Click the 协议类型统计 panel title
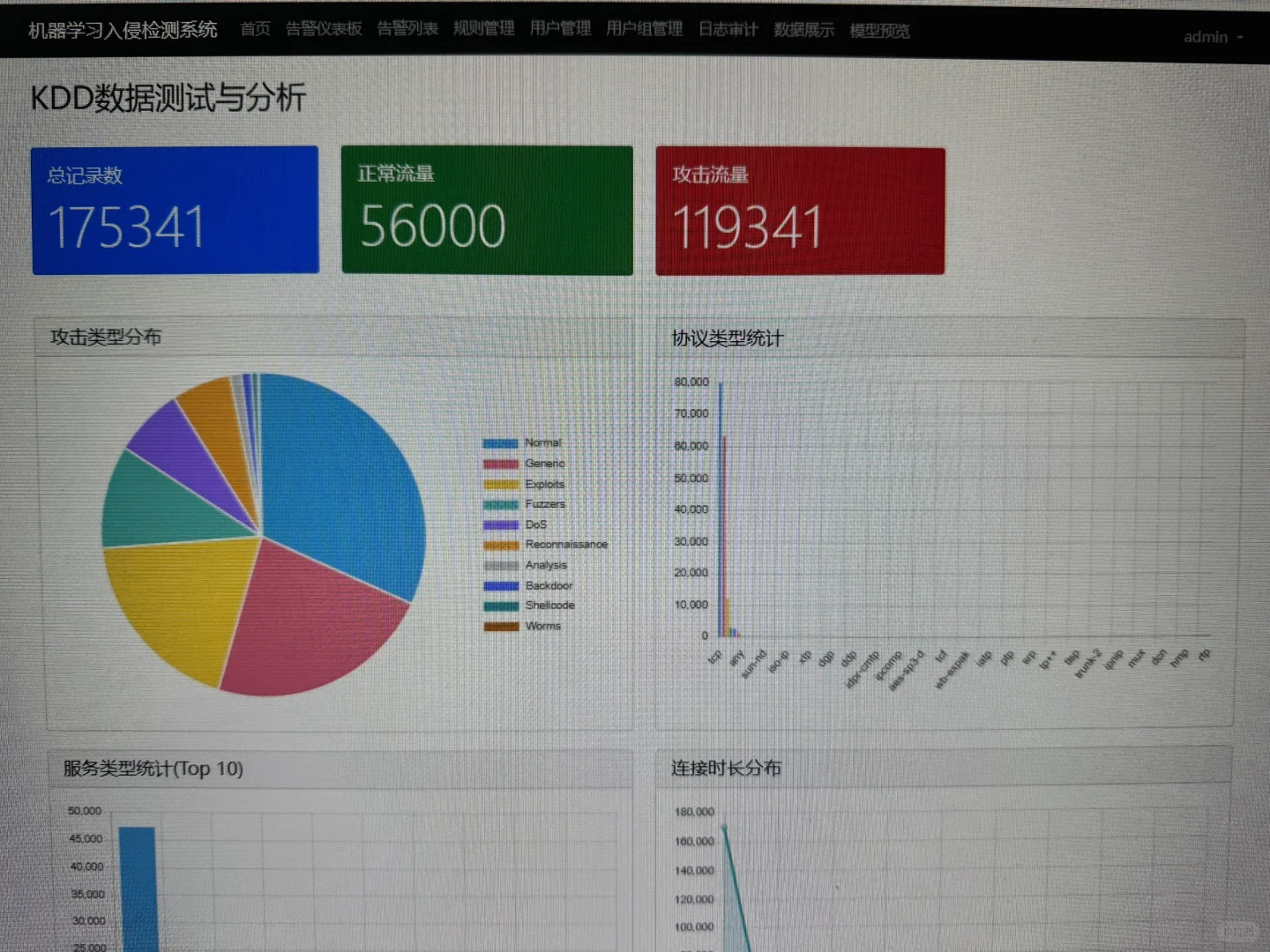The height and width of the screenshot is (952, 1270). 728,338
